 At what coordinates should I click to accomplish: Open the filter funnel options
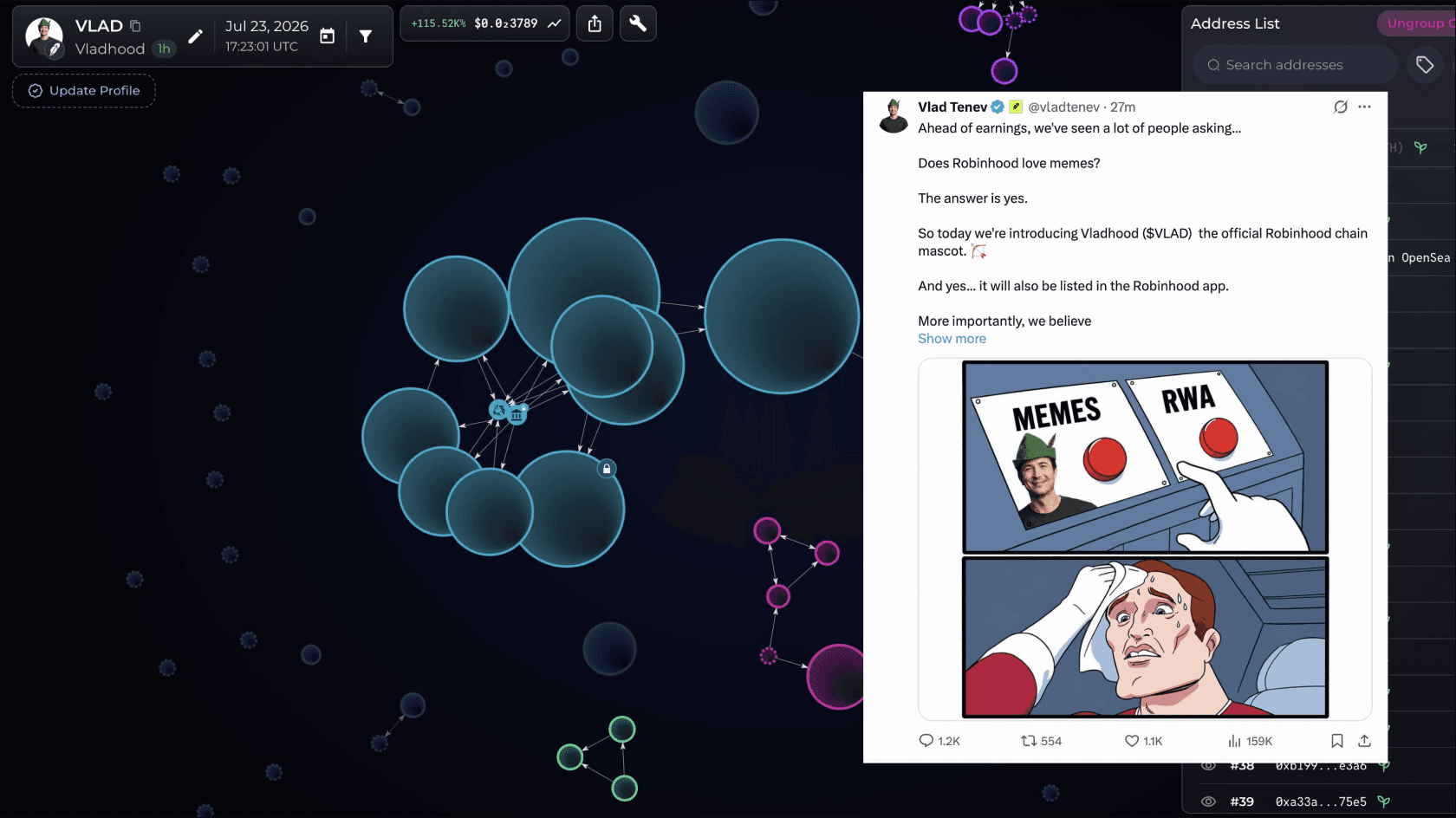pyautogui.click(x=366, y=36)
